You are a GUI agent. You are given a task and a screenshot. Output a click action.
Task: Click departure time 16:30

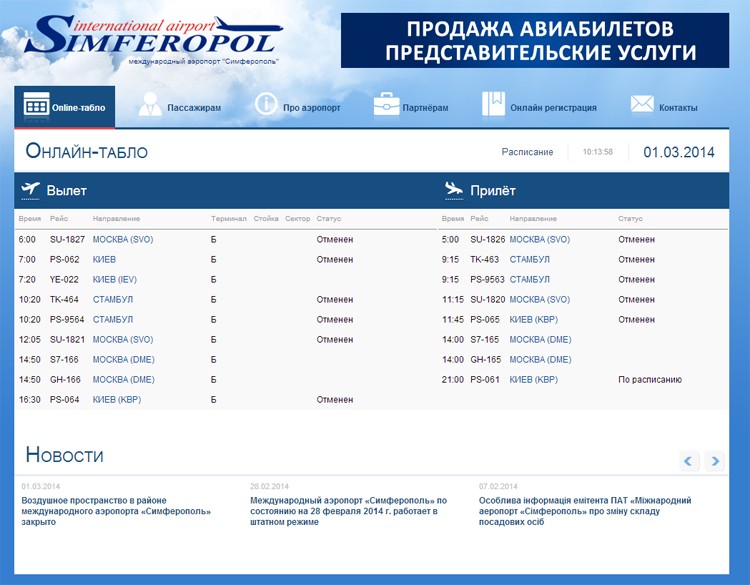point(30,400)
